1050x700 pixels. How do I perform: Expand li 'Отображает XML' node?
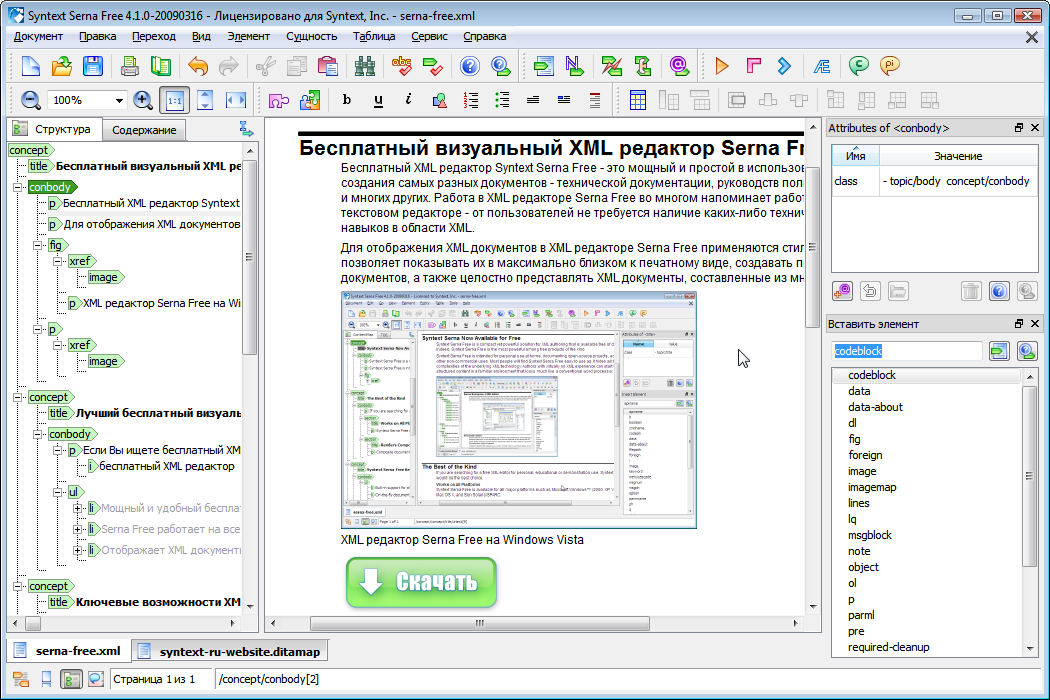pos(78,551)
